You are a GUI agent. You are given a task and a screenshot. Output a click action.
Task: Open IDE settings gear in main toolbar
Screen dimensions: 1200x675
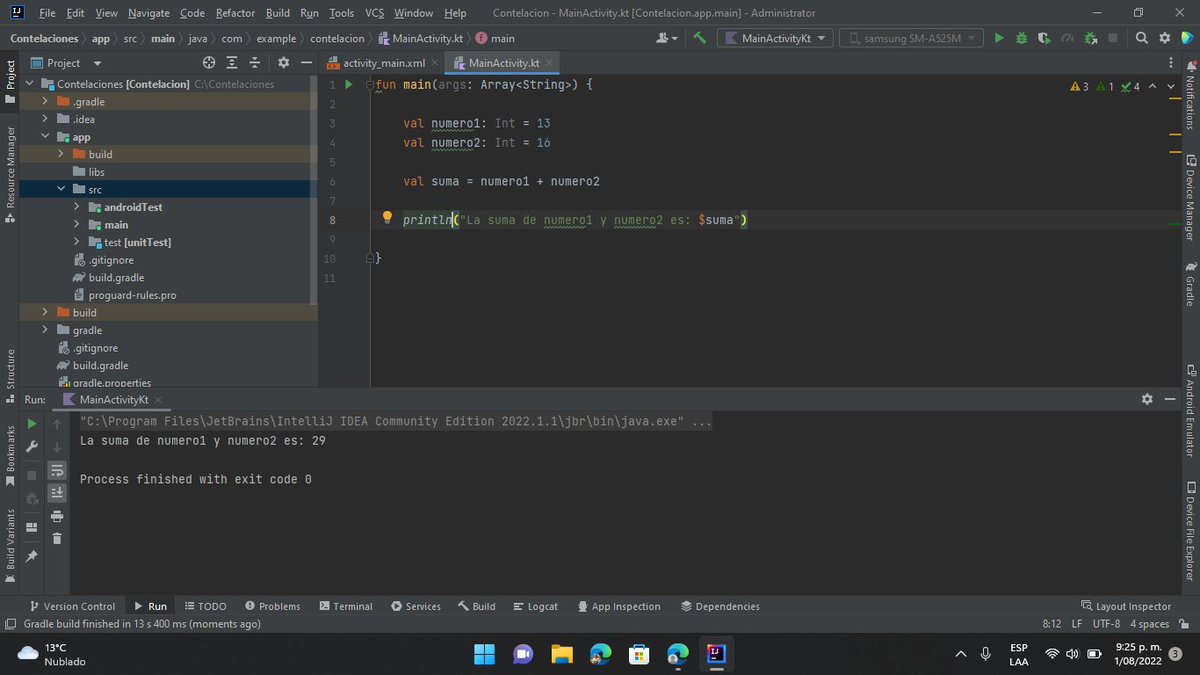pyautogui.click(x=1164, y=38)
